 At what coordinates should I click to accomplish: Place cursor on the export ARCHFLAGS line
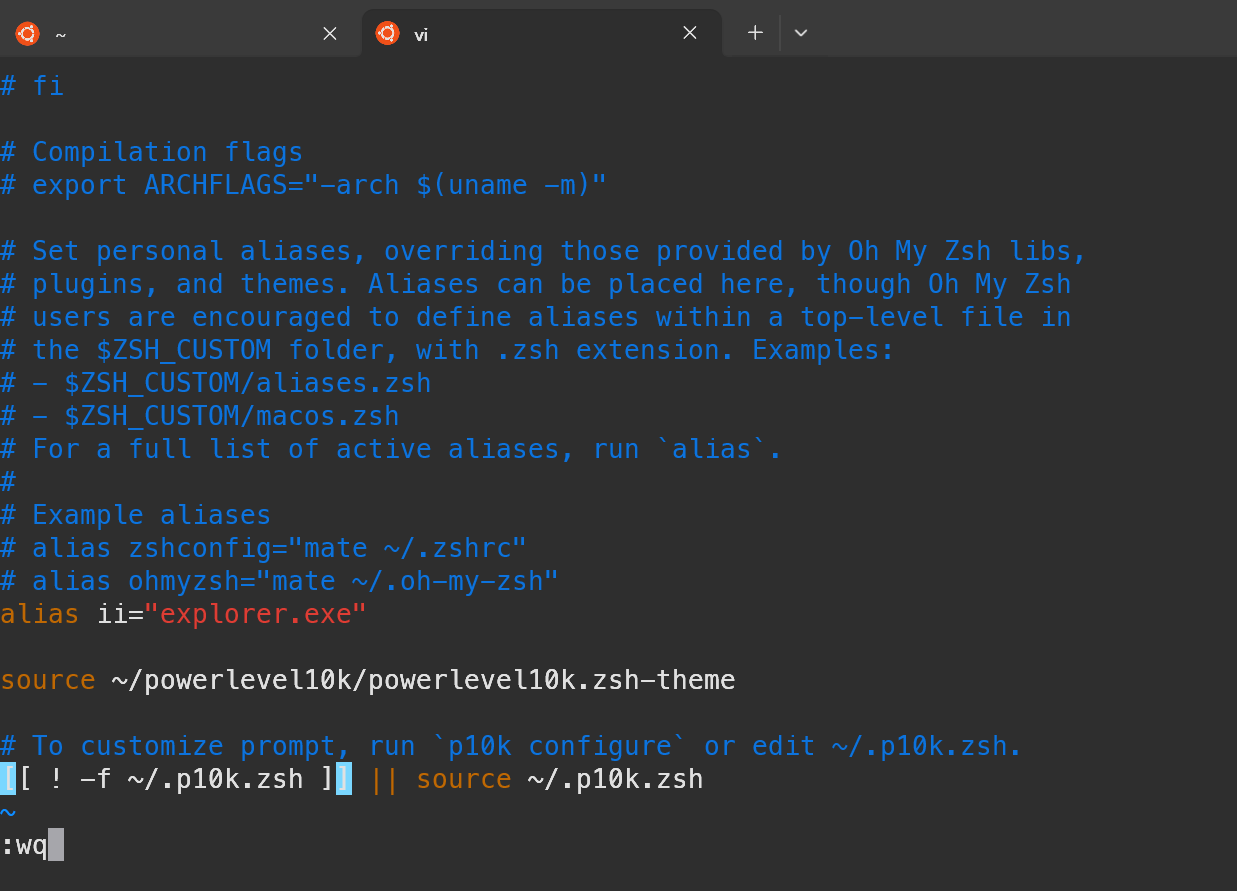click(304, 185)
